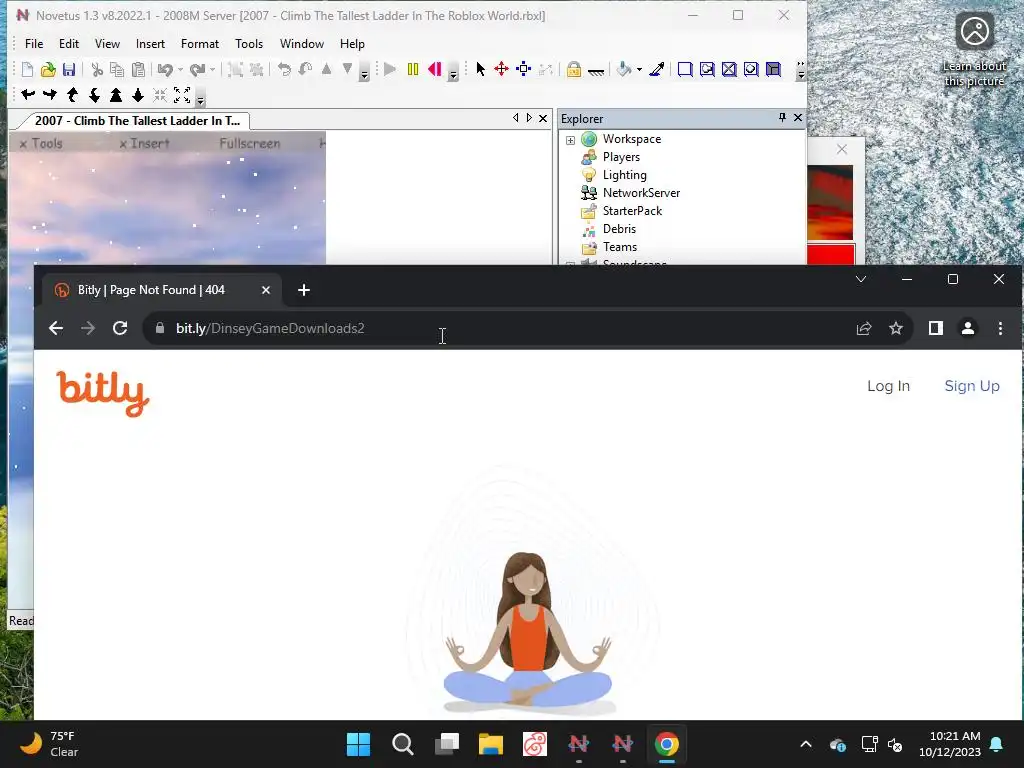Open the toolbar overflow options at far right

click(x=801, y=70)
